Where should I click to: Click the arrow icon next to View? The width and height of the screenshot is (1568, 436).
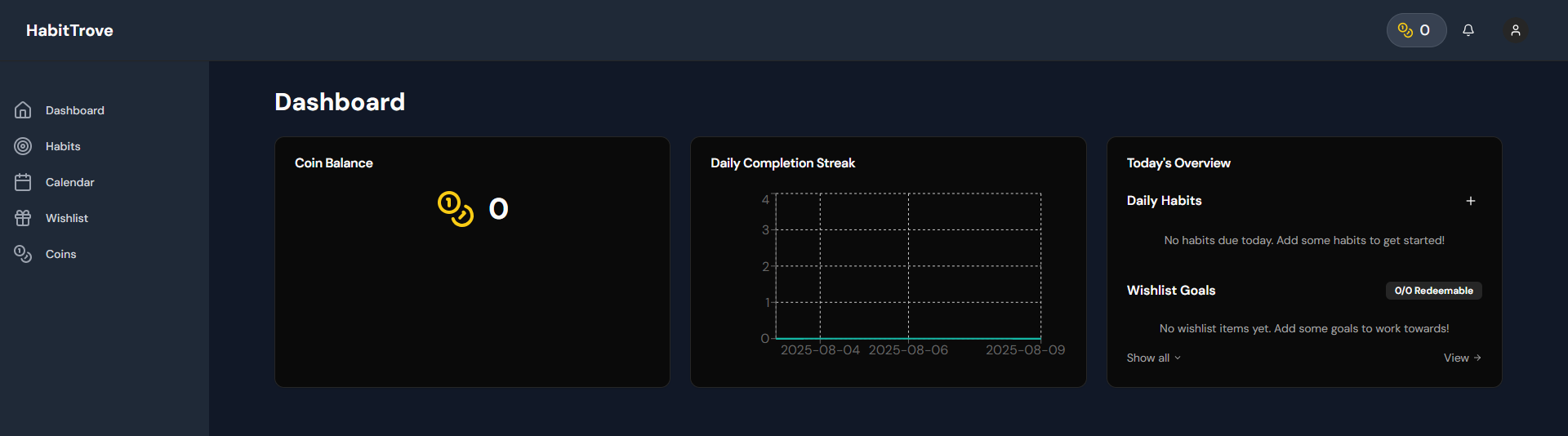coord(1477,358)
